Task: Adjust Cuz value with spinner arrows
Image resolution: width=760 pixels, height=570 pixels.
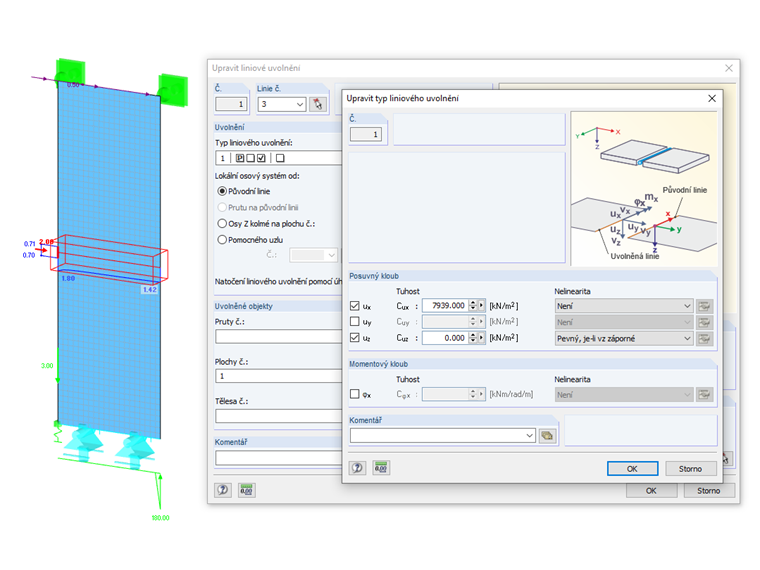Action: point(473,338)
